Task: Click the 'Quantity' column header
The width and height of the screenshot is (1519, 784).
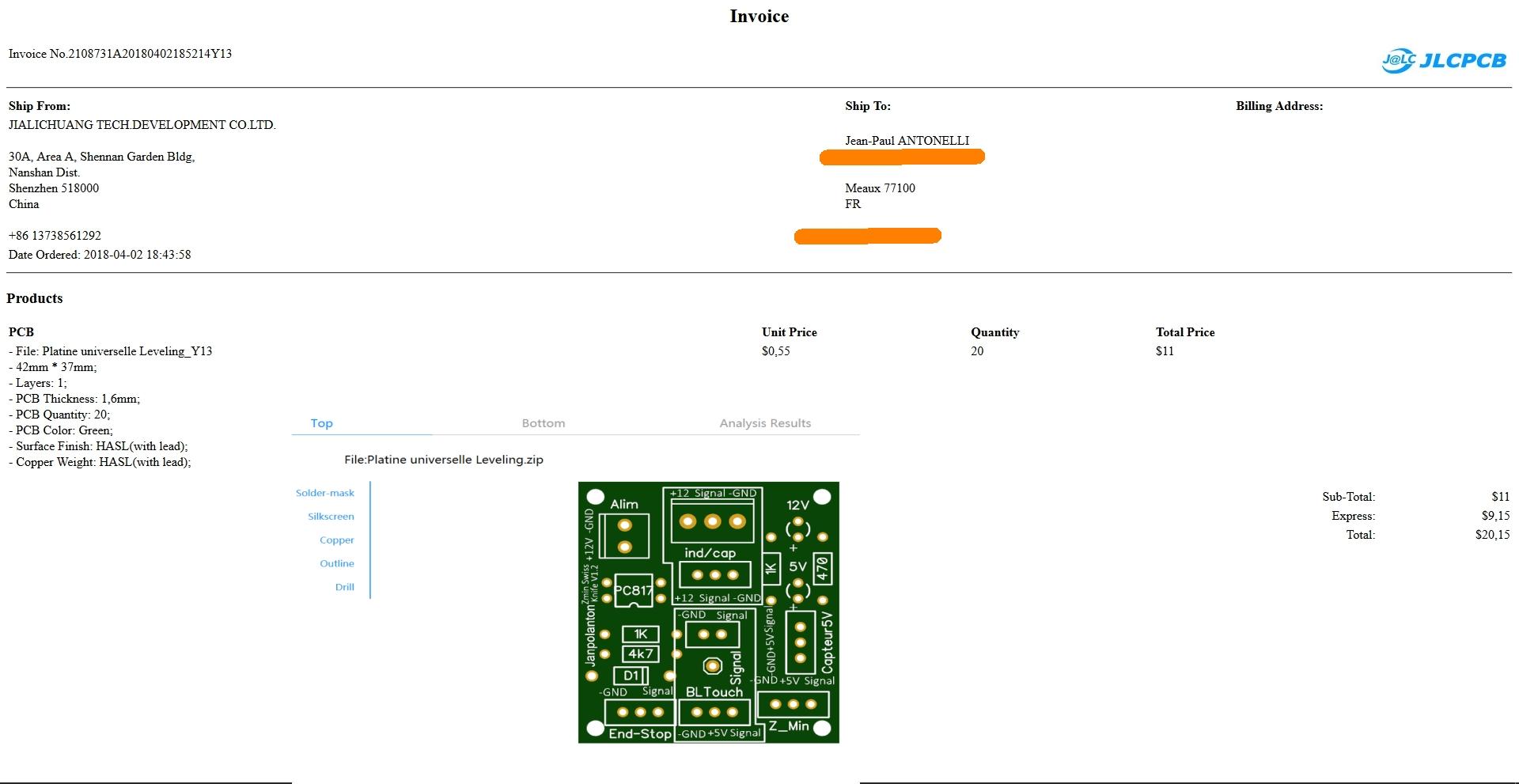Action: click(x=995, y=332)
